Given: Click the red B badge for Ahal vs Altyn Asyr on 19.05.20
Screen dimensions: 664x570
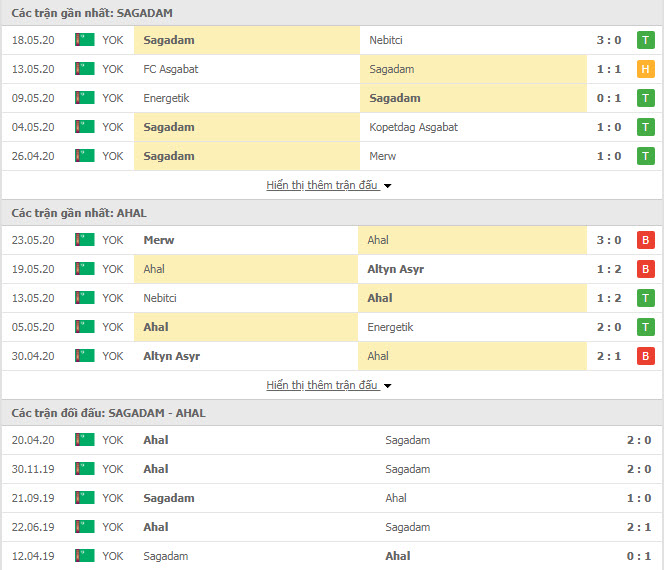Looking at the screenshot, I should (645, 269).
